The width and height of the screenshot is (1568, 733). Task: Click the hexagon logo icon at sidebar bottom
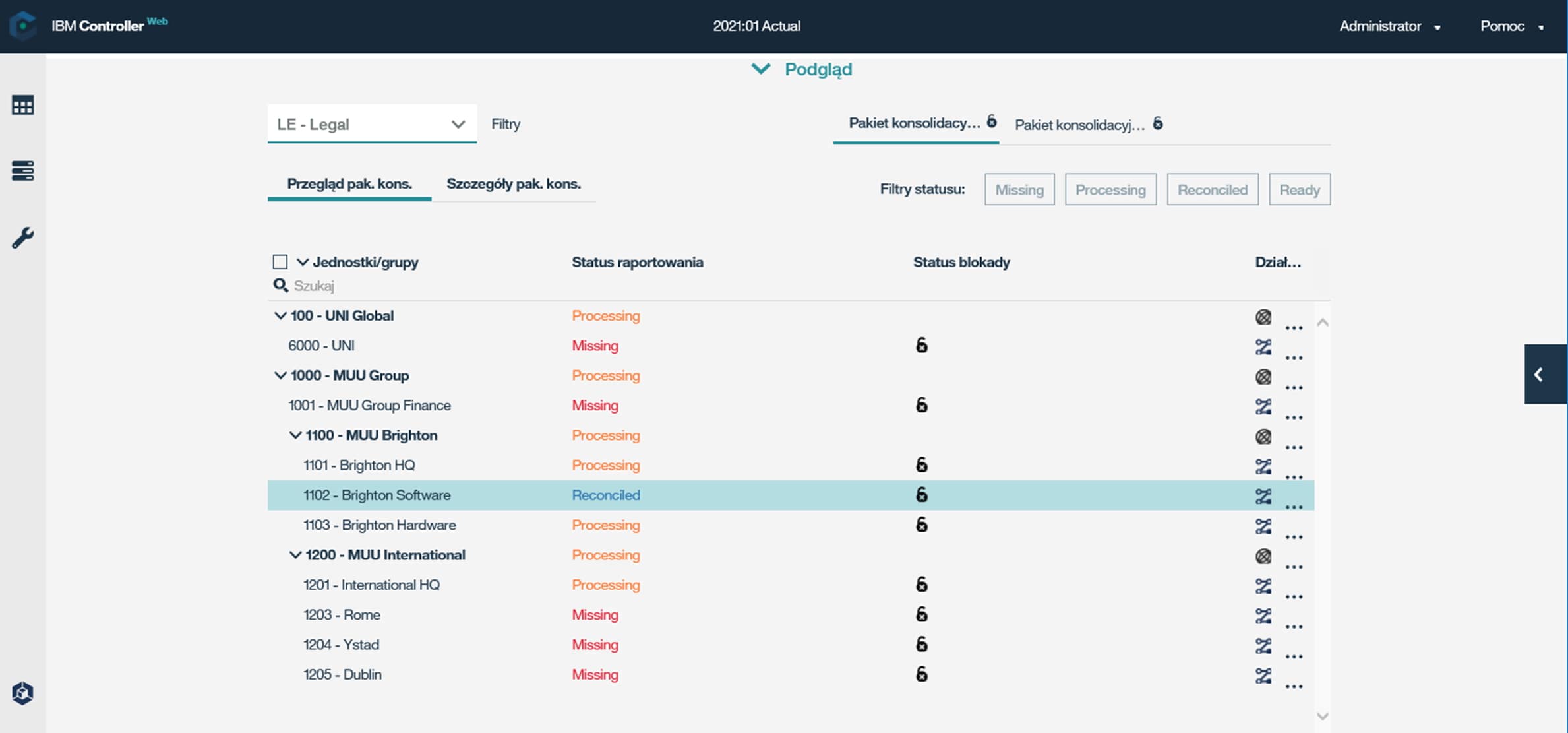pos(22,693)
